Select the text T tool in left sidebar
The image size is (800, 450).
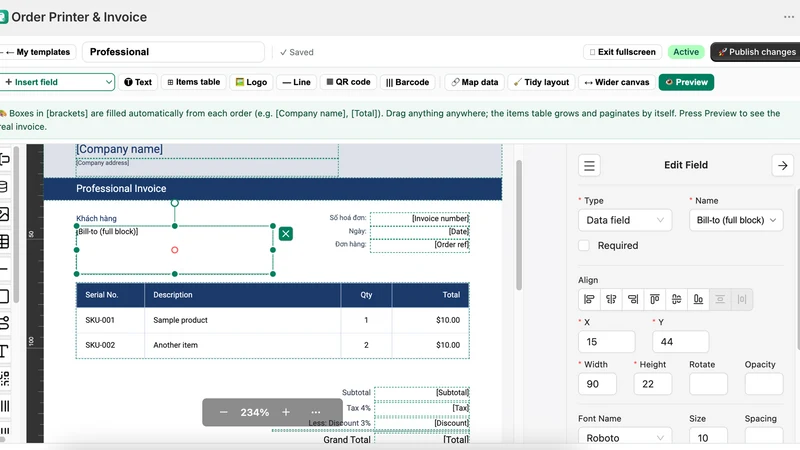point(4,351)
